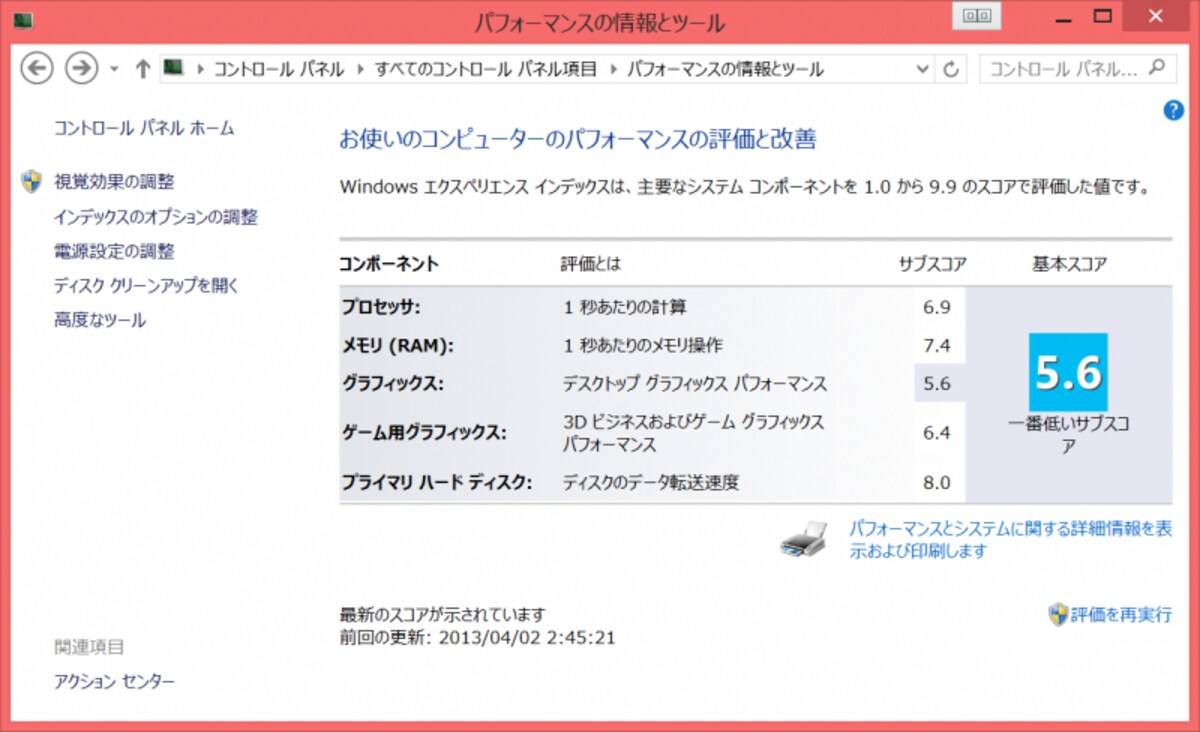Select すべてのコントロール パネル項目 breadcrumb
1200x732 pixels.
point(486,69)
